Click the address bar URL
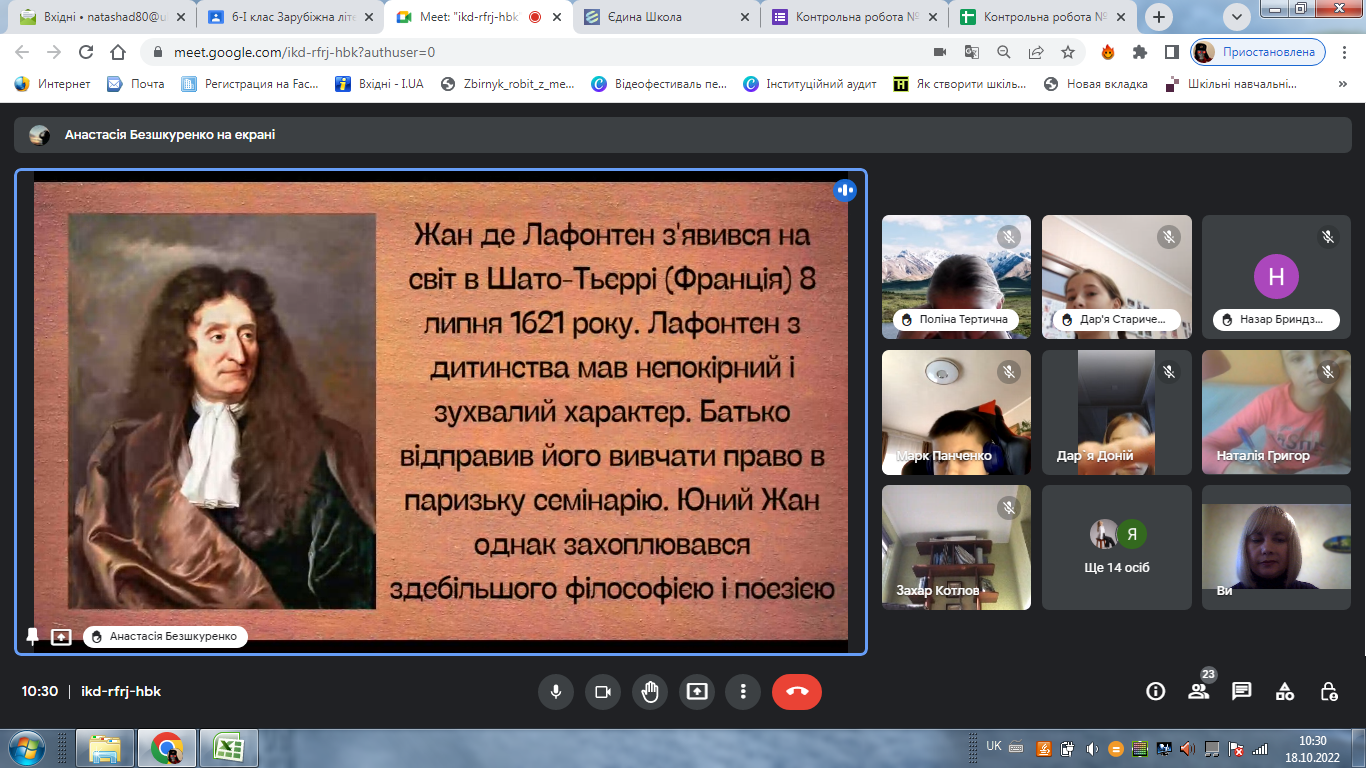The width and height of the screenshot is (1366, 768). (304, 52)
